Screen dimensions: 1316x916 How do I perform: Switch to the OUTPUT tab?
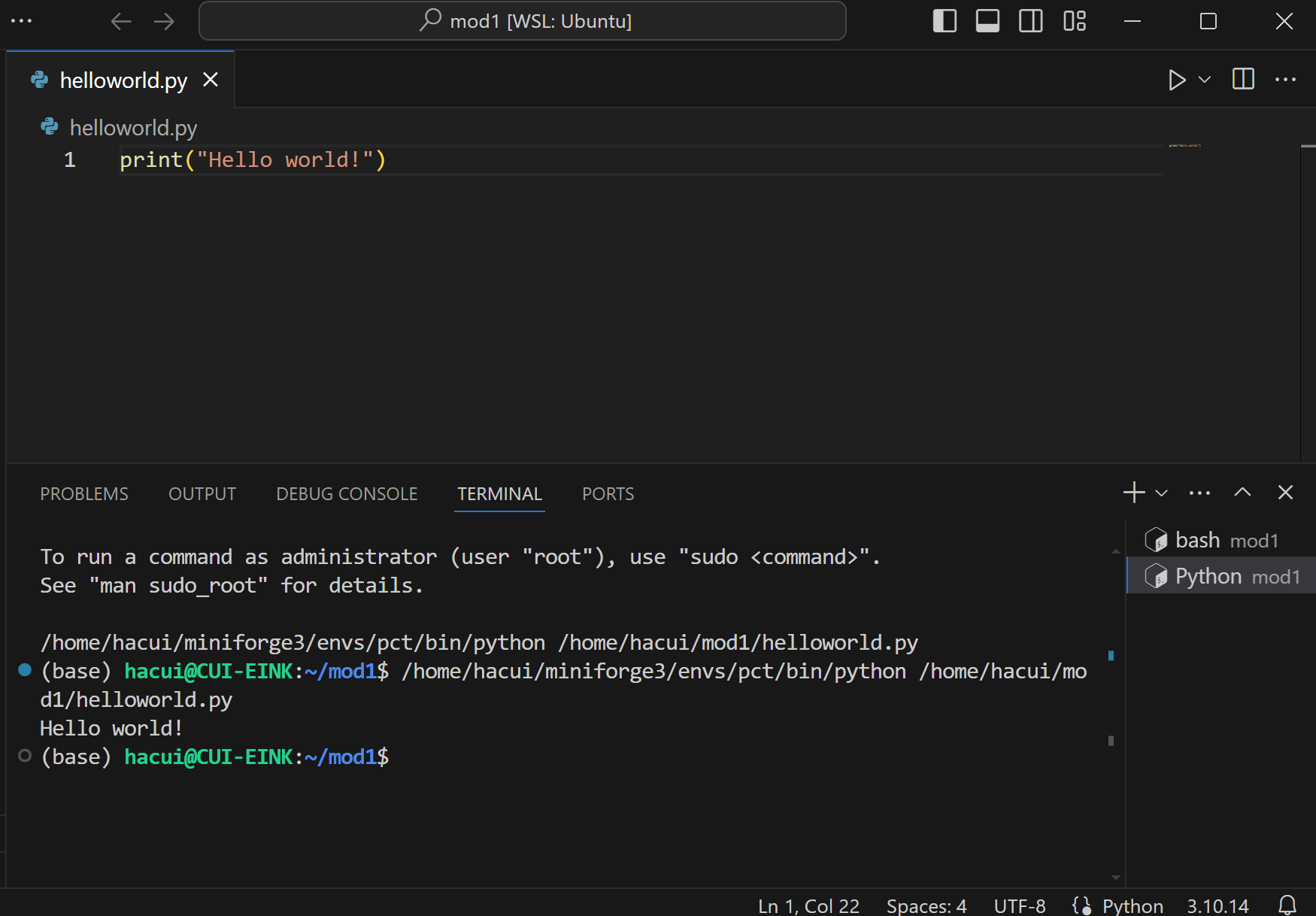202,494
